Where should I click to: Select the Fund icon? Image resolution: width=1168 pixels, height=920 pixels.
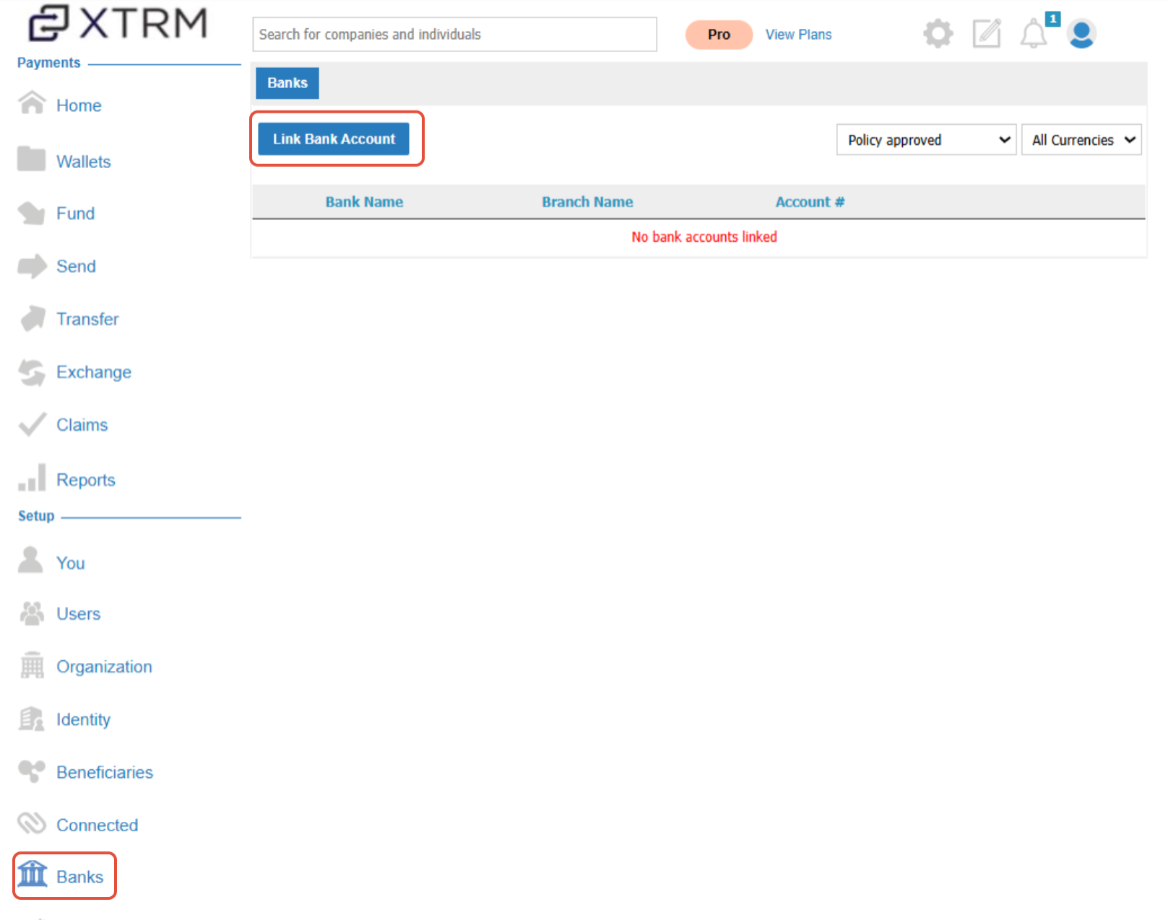click(x=32, y=213)
